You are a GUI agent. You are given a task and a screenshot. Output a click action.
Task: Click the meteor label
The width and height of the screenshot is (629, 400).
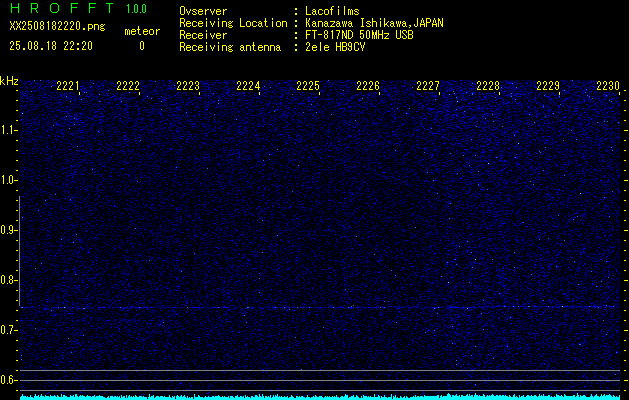click(x=142, y=31)
